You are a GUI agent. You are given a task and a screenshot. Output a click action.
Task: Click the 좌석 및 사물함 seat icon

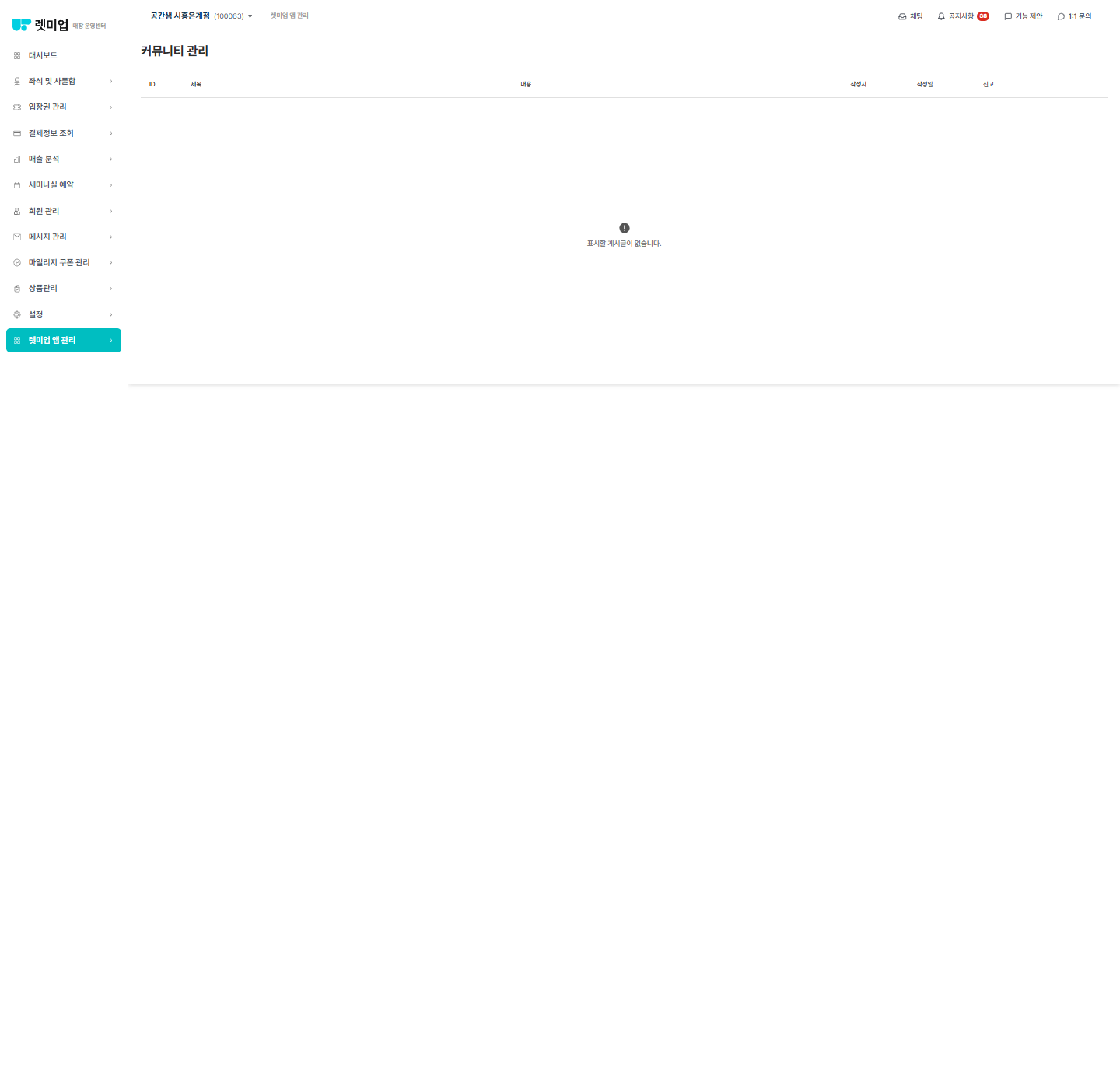(x=17, y=81)
